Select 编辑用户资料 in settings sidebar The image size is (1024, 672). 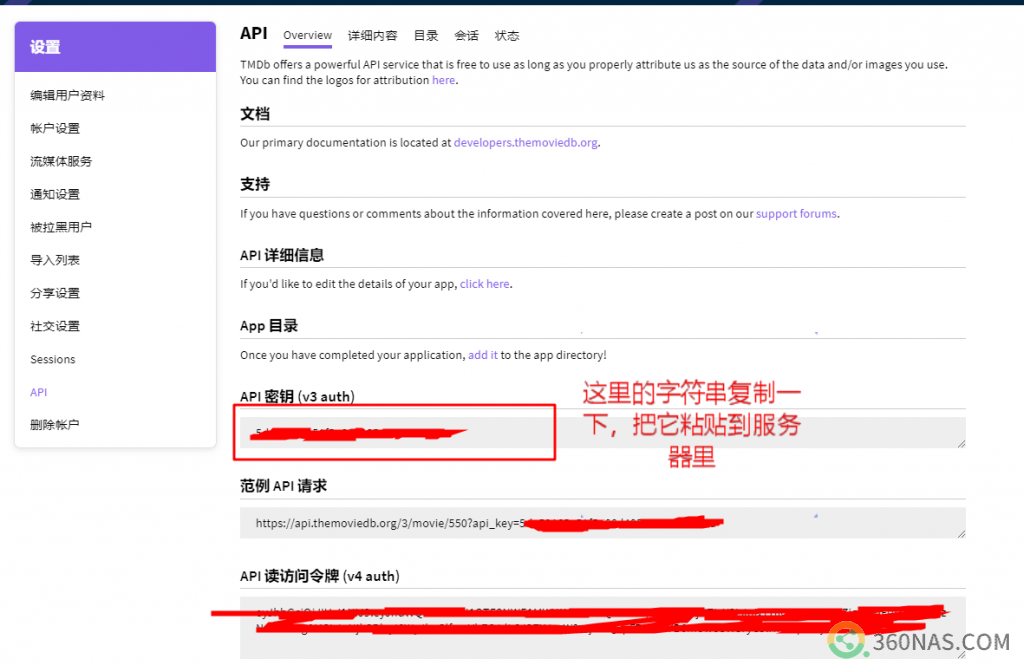67,95
